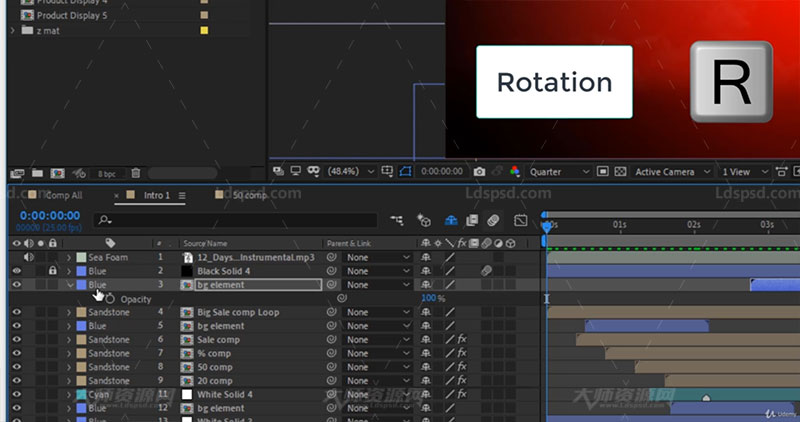The width and height of the screenshot is (800, 422).
Task: Open the Quarter resolution dropdown
Action: click(559, 172)
